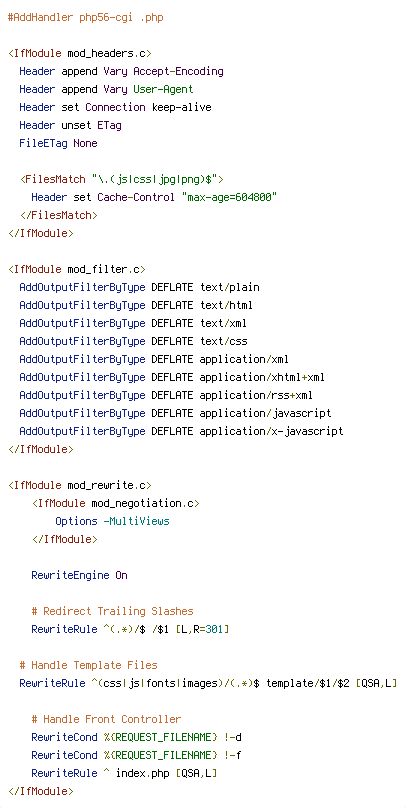Click the Header set Connection keep-alive line
The image size is (406, 808).
click(115, 108)
